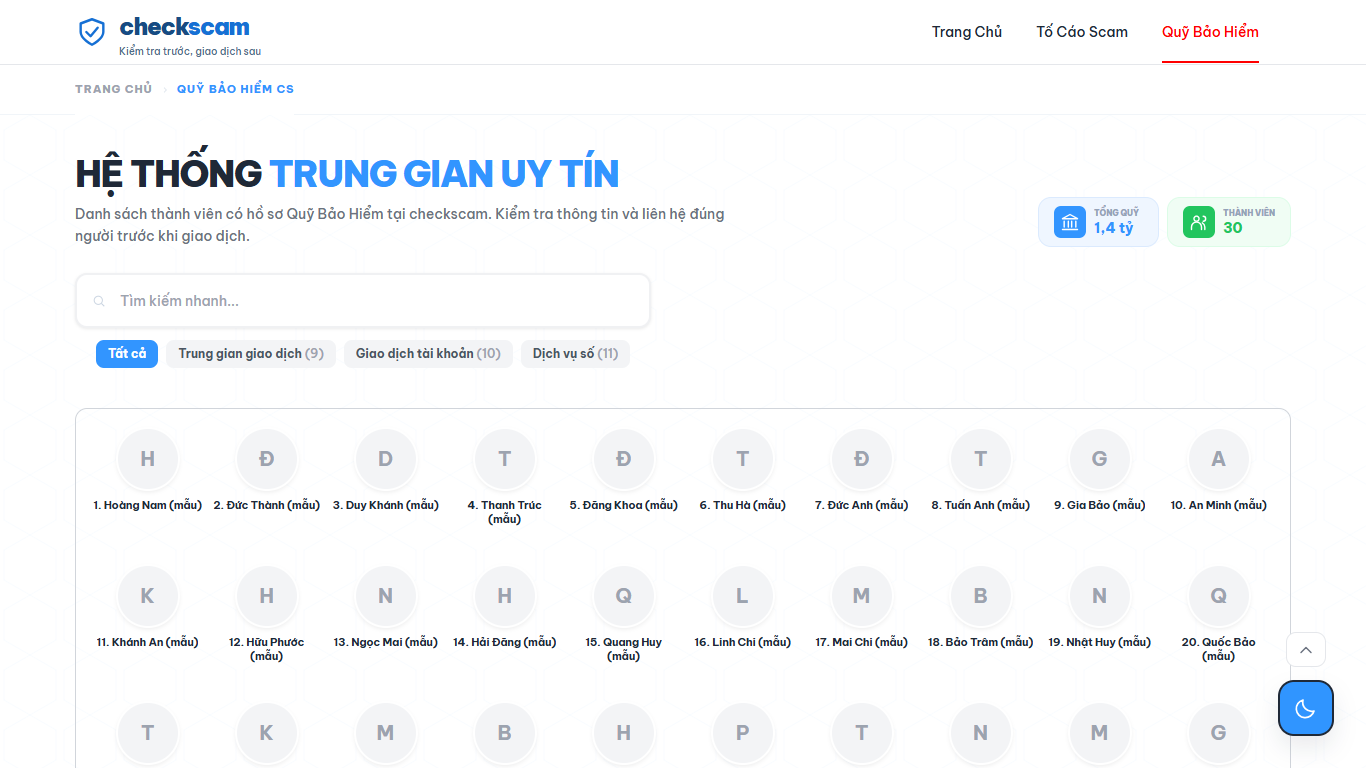
Task: Click the checkscam shield logo icon
Action: pyautogui.click(x=92, y=32)
